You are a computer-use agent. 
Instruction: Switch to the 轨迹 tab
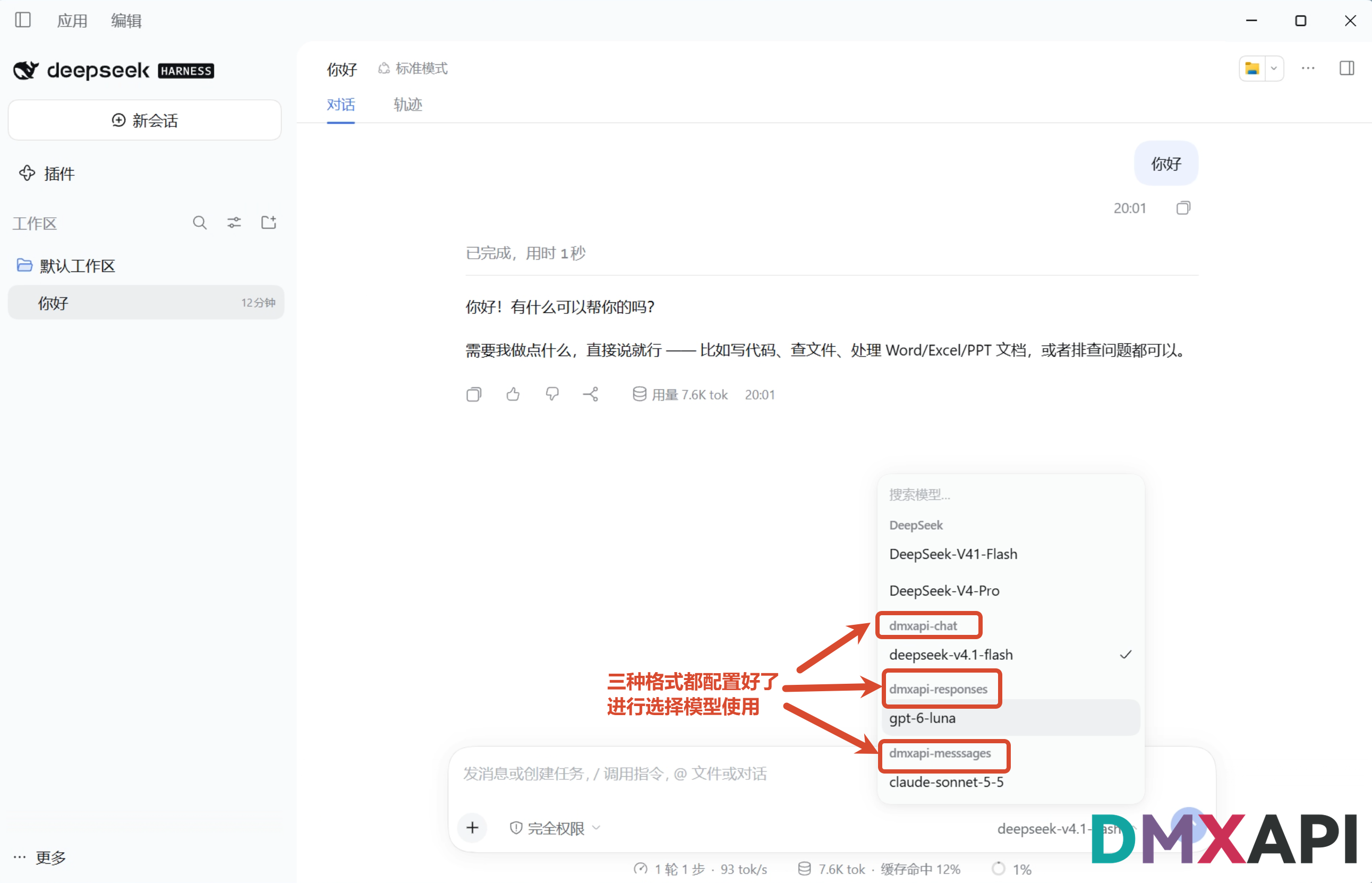coord(407,105)
